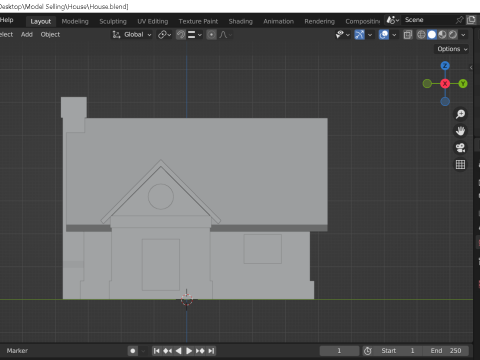
Task: Jump to the start frame
Action: point(156,351)
